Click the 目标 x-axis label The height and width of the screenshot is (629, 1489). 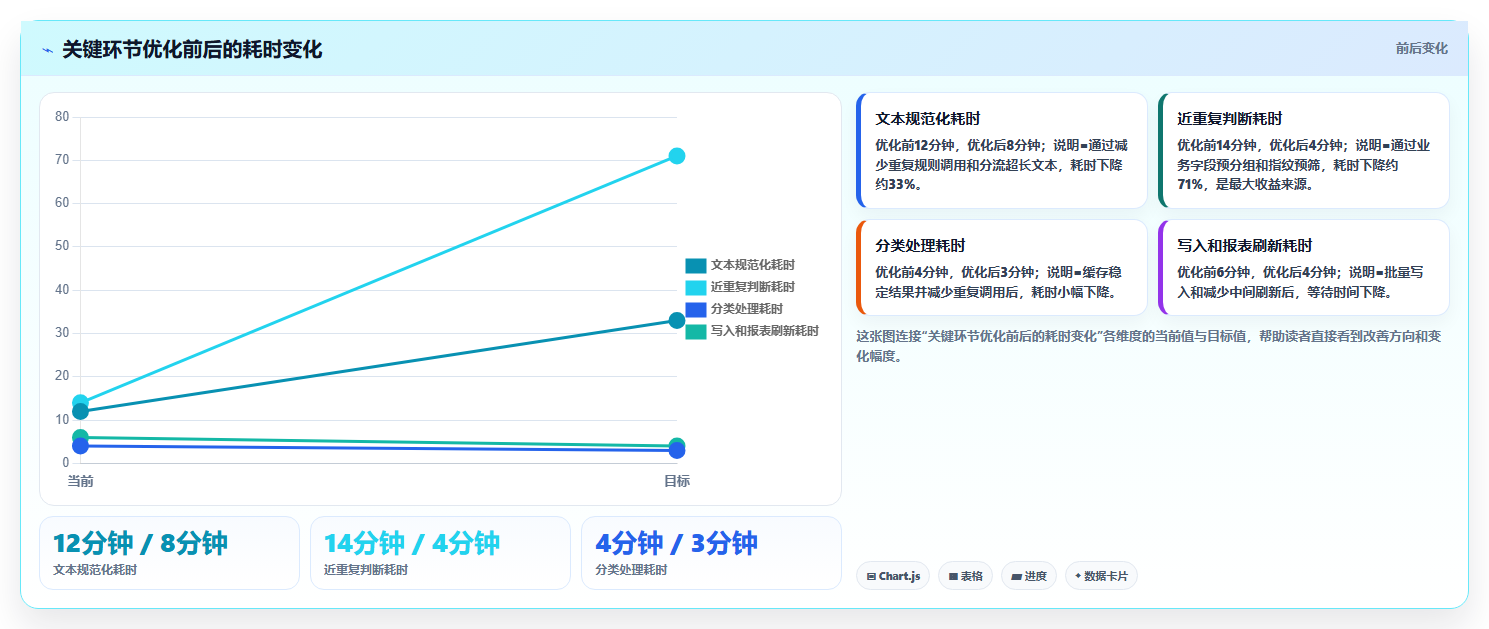(x=677, y=482)
